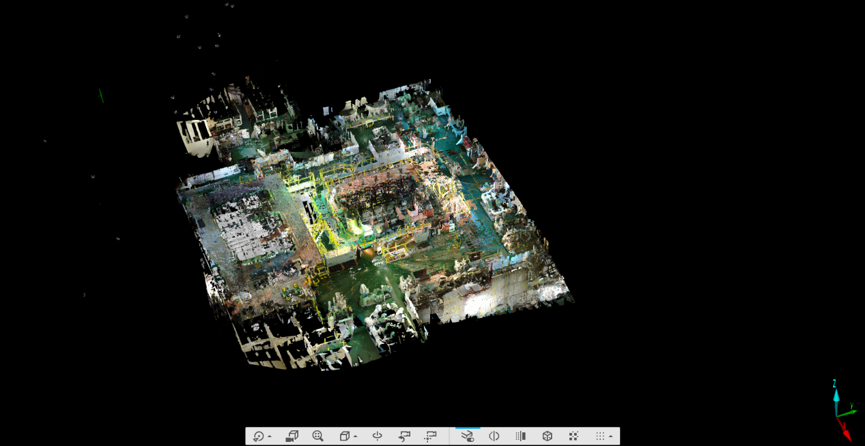Click the four-corner fit view icon

point(573,436)
